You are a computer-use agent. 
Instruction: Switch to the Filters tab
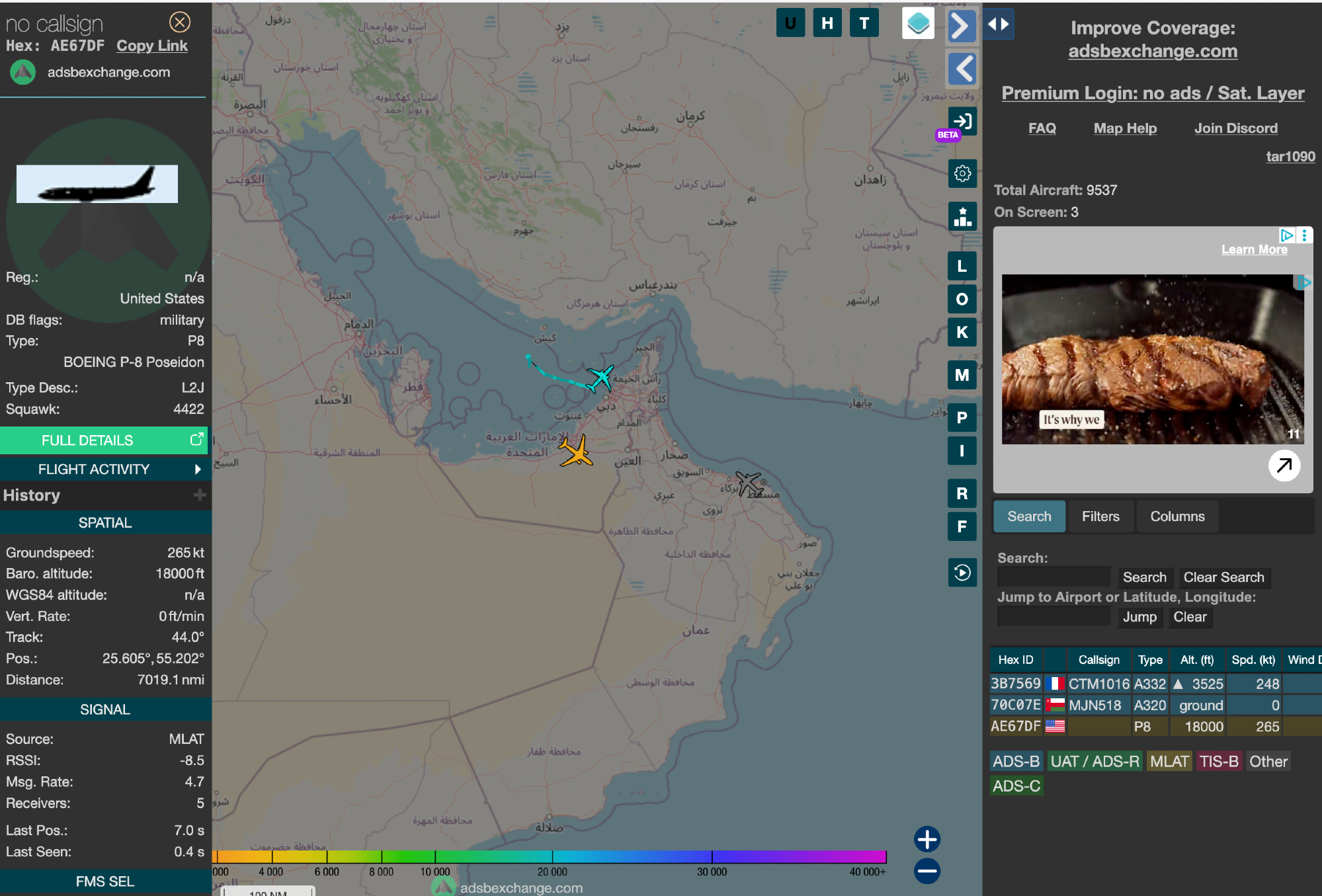(x=1100, y=516)
